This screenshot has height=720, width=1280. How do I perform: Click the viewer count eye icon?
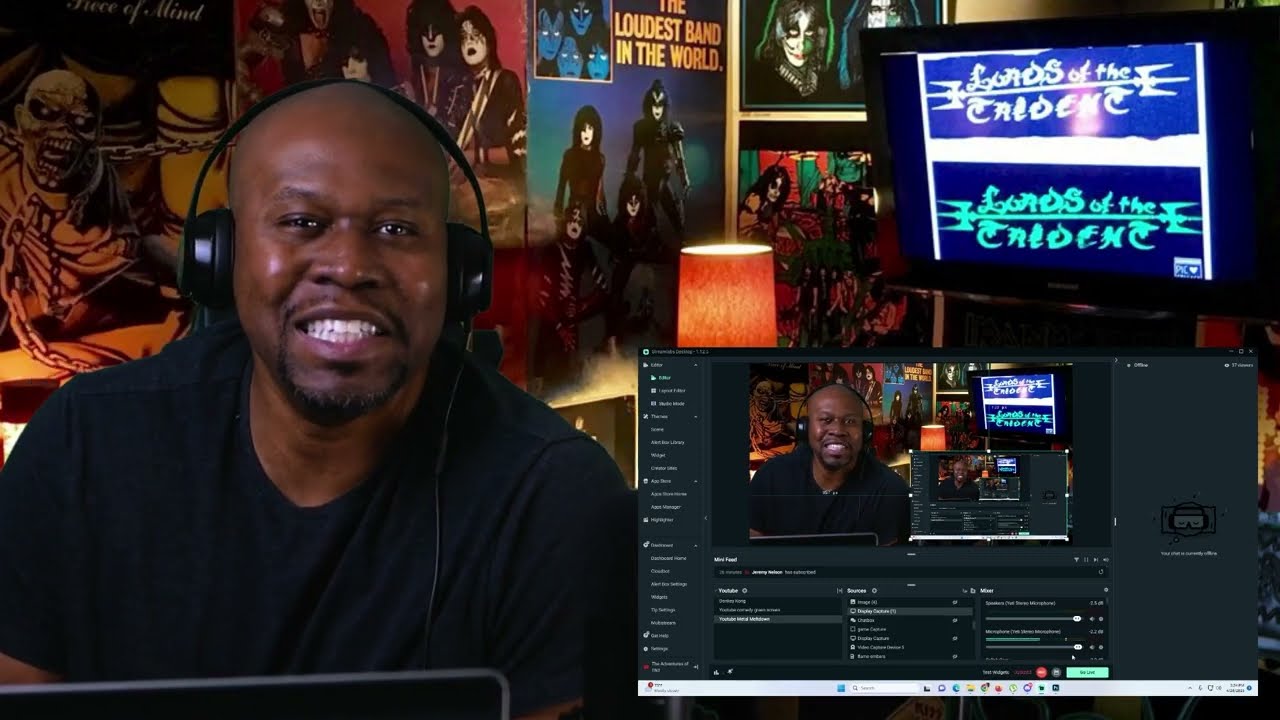(1227, 365)
